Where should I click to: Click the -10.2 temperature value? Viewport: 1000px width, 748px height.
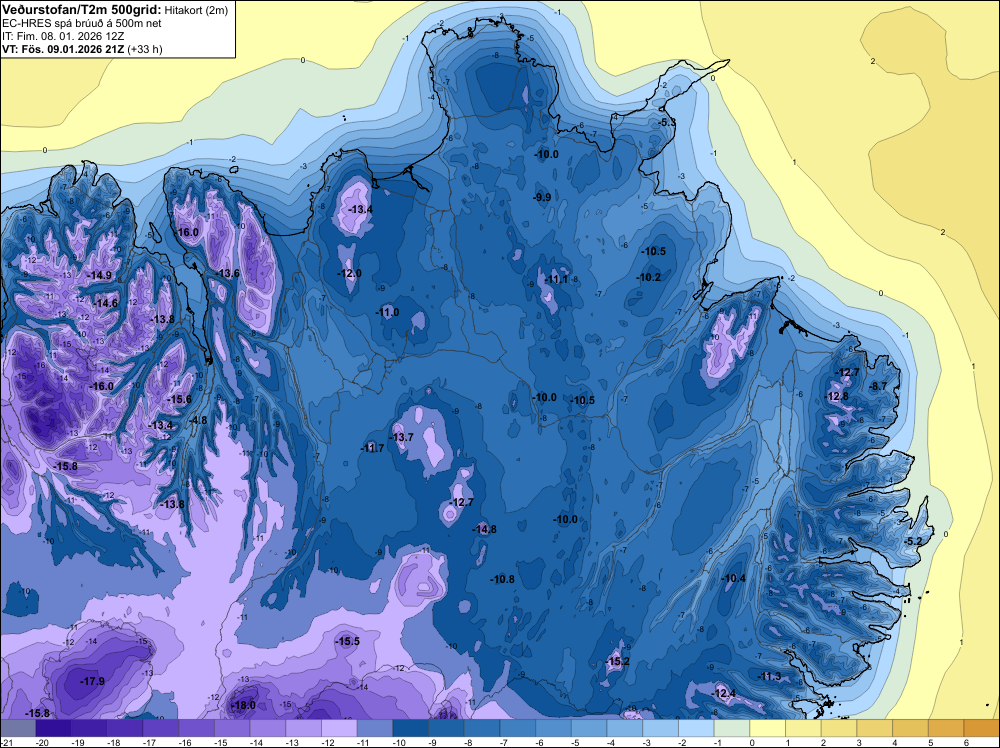[x=649, y=277]
